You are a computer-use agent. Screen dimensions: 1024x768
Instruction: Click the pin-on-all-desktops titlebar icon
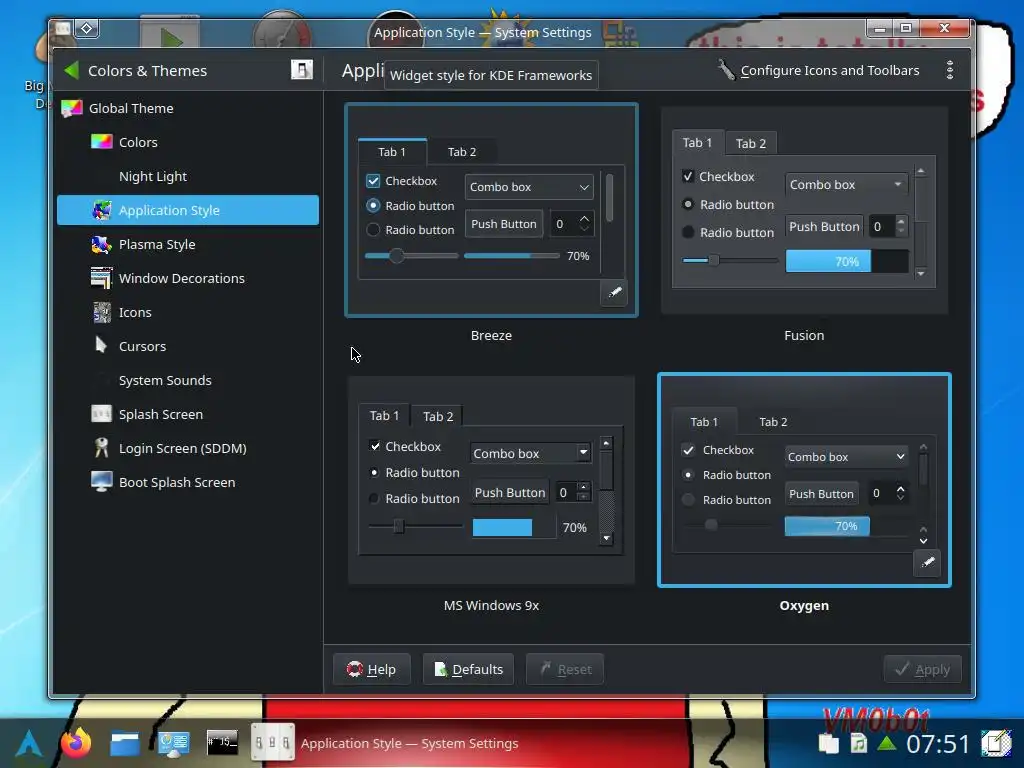(x=87, y=28)
